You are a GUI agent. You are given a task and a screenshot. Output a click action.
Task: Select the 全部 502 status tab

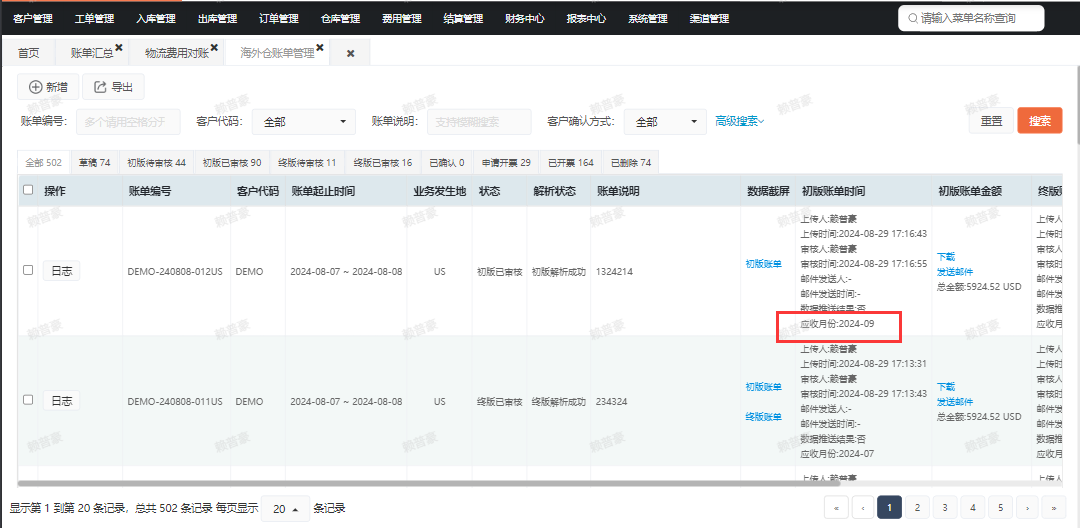point(43,162)
